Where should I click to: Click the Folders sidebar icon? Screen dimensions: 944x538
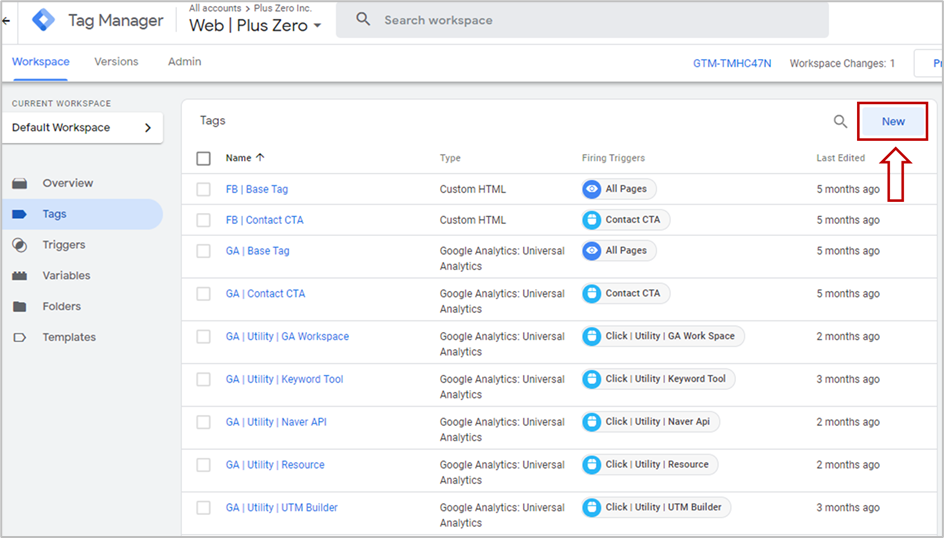point(20,306)
